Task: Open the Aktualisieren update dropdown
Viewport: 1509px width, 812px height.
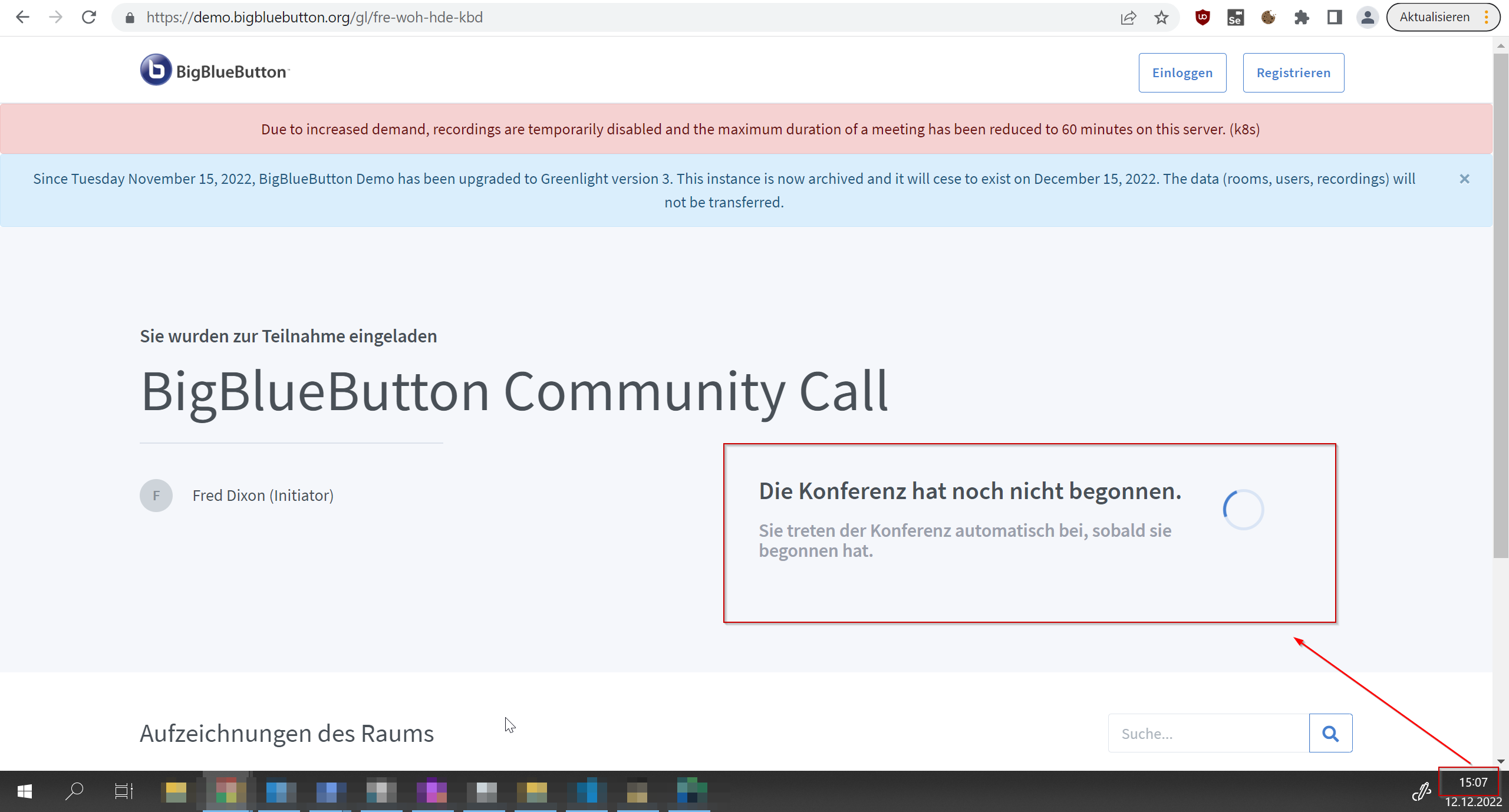Action: tap(1435, 16)
